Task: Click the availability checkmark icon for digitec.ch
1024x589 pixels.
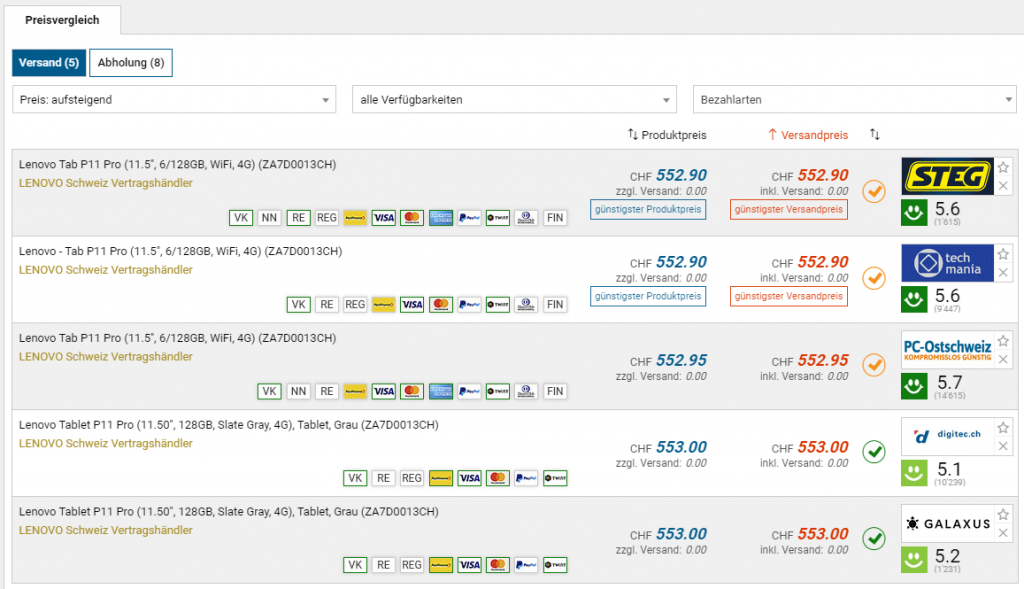Action: 874,452
